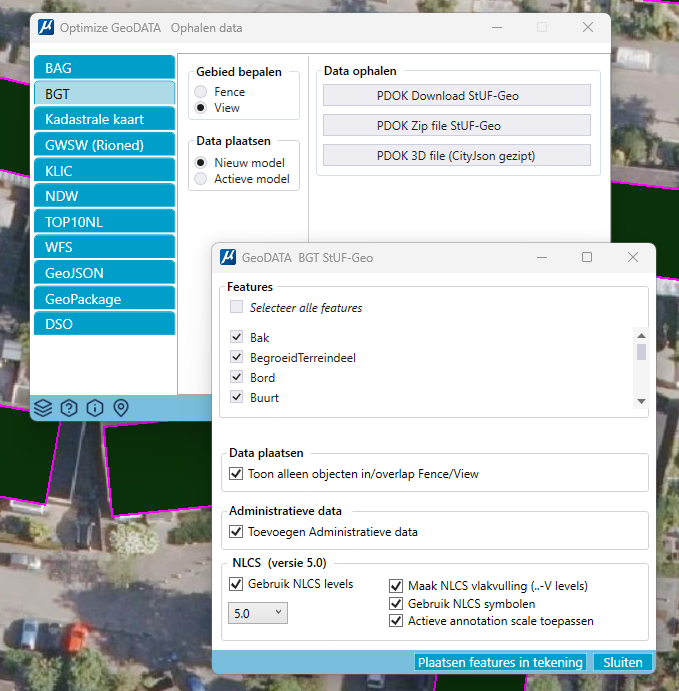Open the Kadastrale kaart tab
Screen dimensions: 679x691
(x=104, y=119)
